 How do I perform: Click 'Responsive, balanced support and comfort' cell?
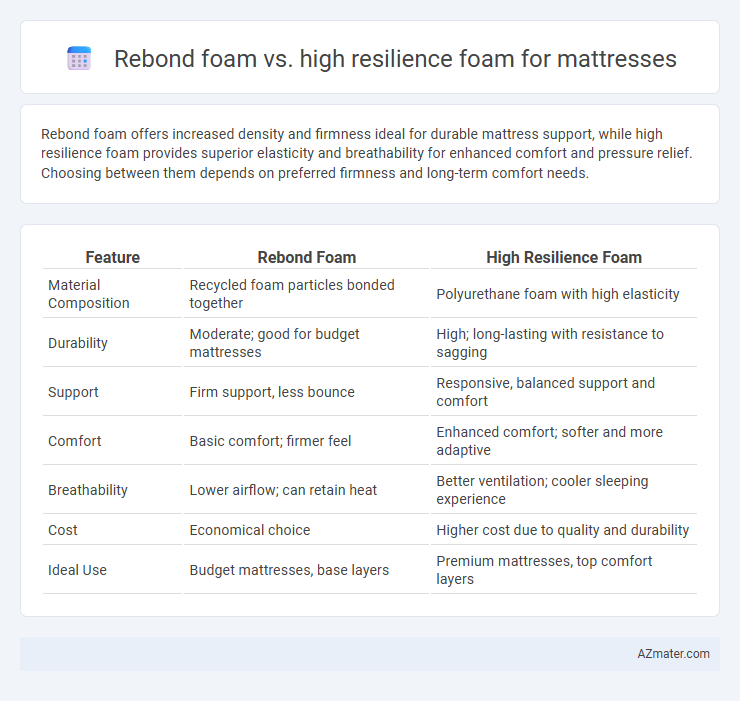coord(545,392)
